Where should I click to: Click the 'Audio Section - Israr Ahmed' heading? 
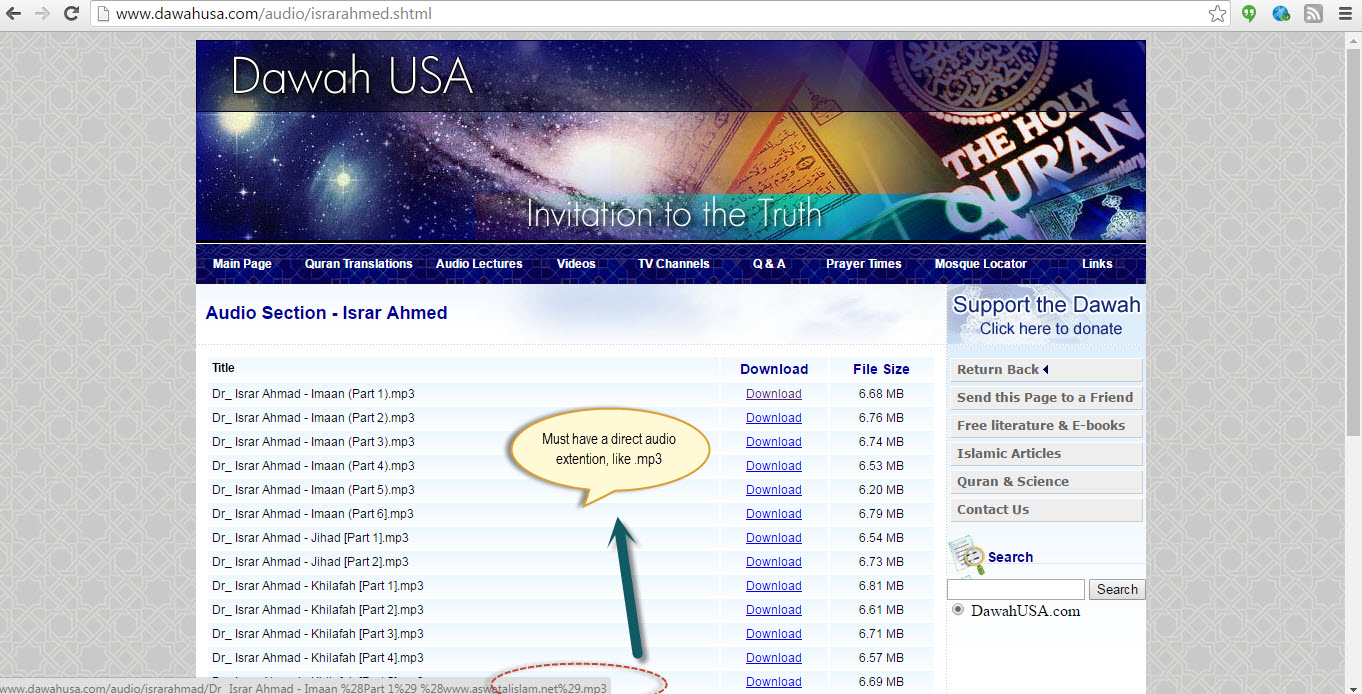tap(326, 313)
